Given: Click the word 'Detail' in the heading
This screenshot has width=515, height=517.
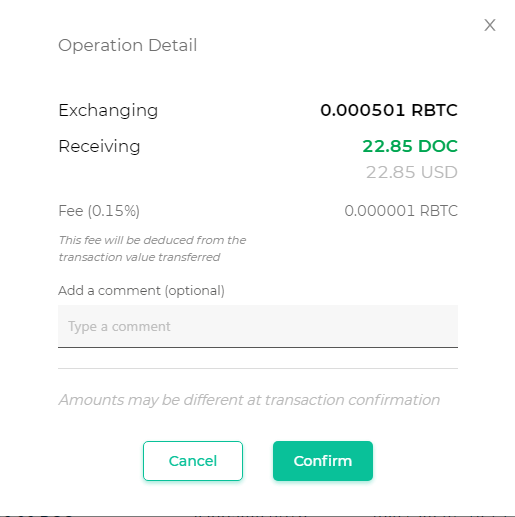Looking at the screenshot, I should (173, 45).
